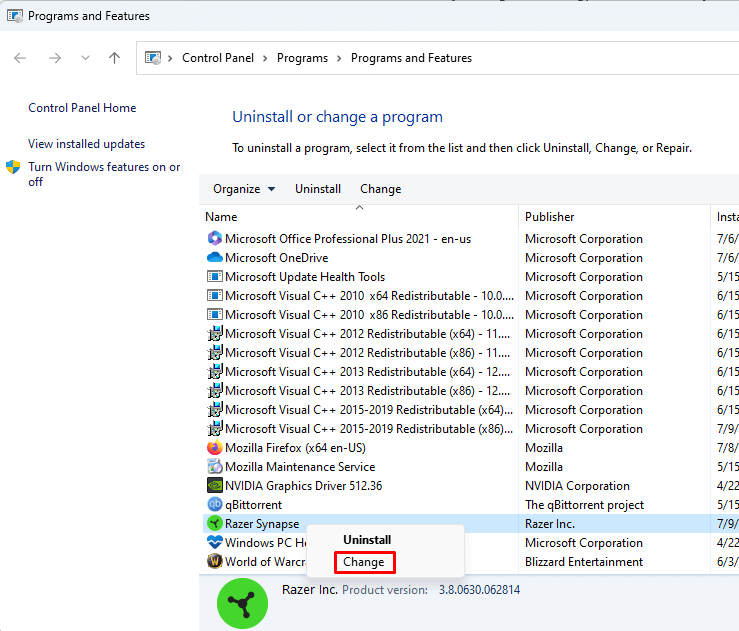Click the Visual C++ 2015-2019 (x86) icon
739x631 pixels.
(x=214, y=428)
